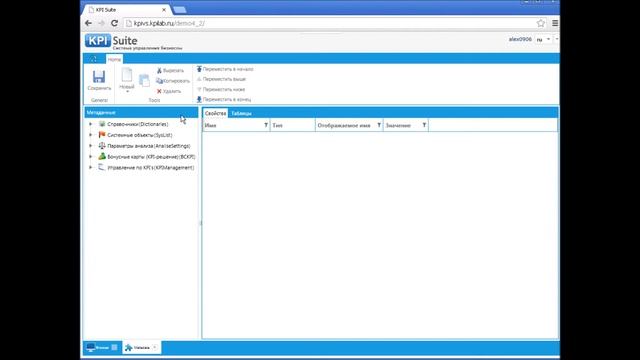
Task: Click the Тип column header
Action: coord(293,125)
